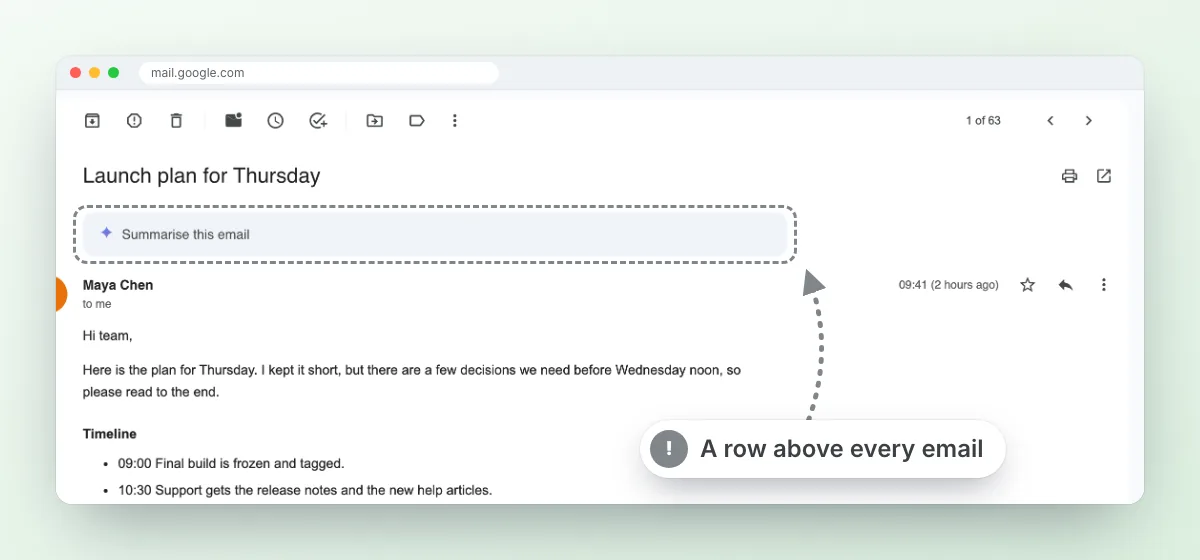Viewport: 1200px width, 560px height.
Task: Mark the email as unread
Action: coord(234,121)
